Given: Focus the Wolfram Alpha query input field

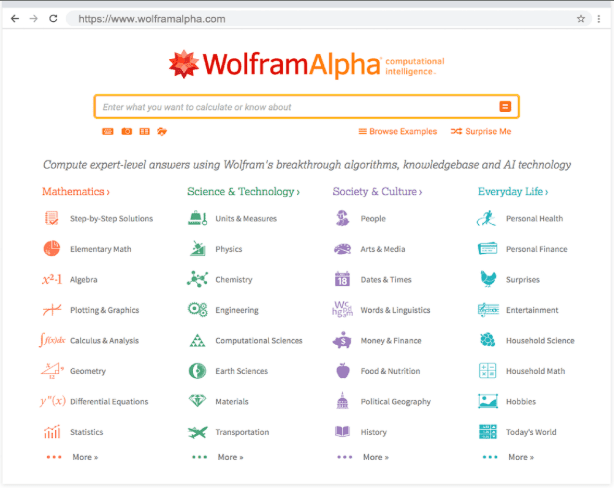Looking at the screenshot, I should click(x=295, y=107).
